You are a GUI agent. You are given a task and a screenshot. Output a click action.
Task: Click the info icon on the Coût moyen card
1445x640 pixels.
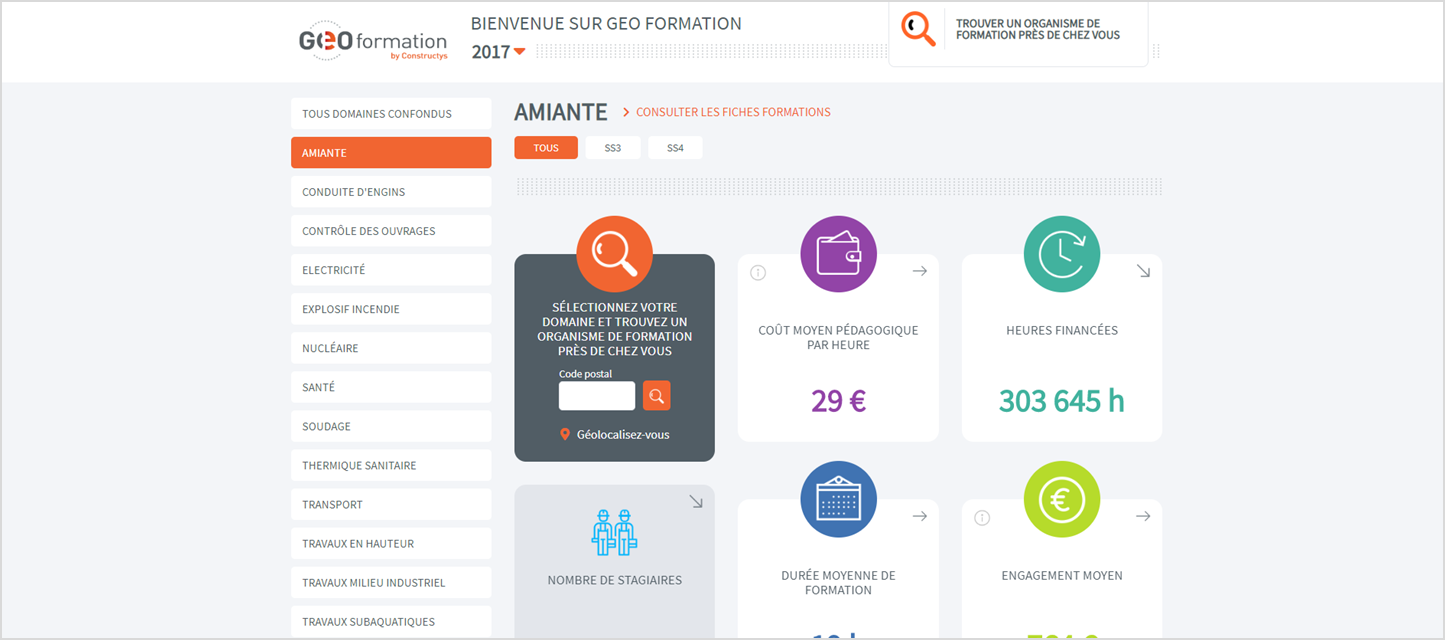758,272
